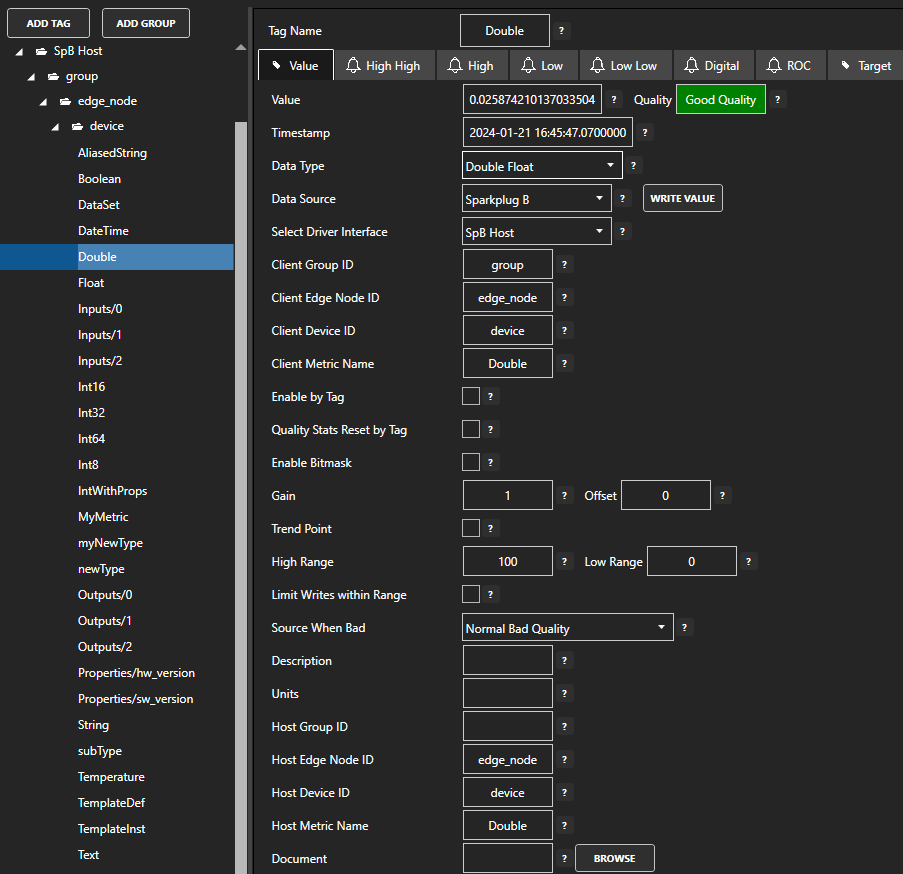Toggle the Trend Point checkbox
The image size is (903, 874).
[471, 529]
